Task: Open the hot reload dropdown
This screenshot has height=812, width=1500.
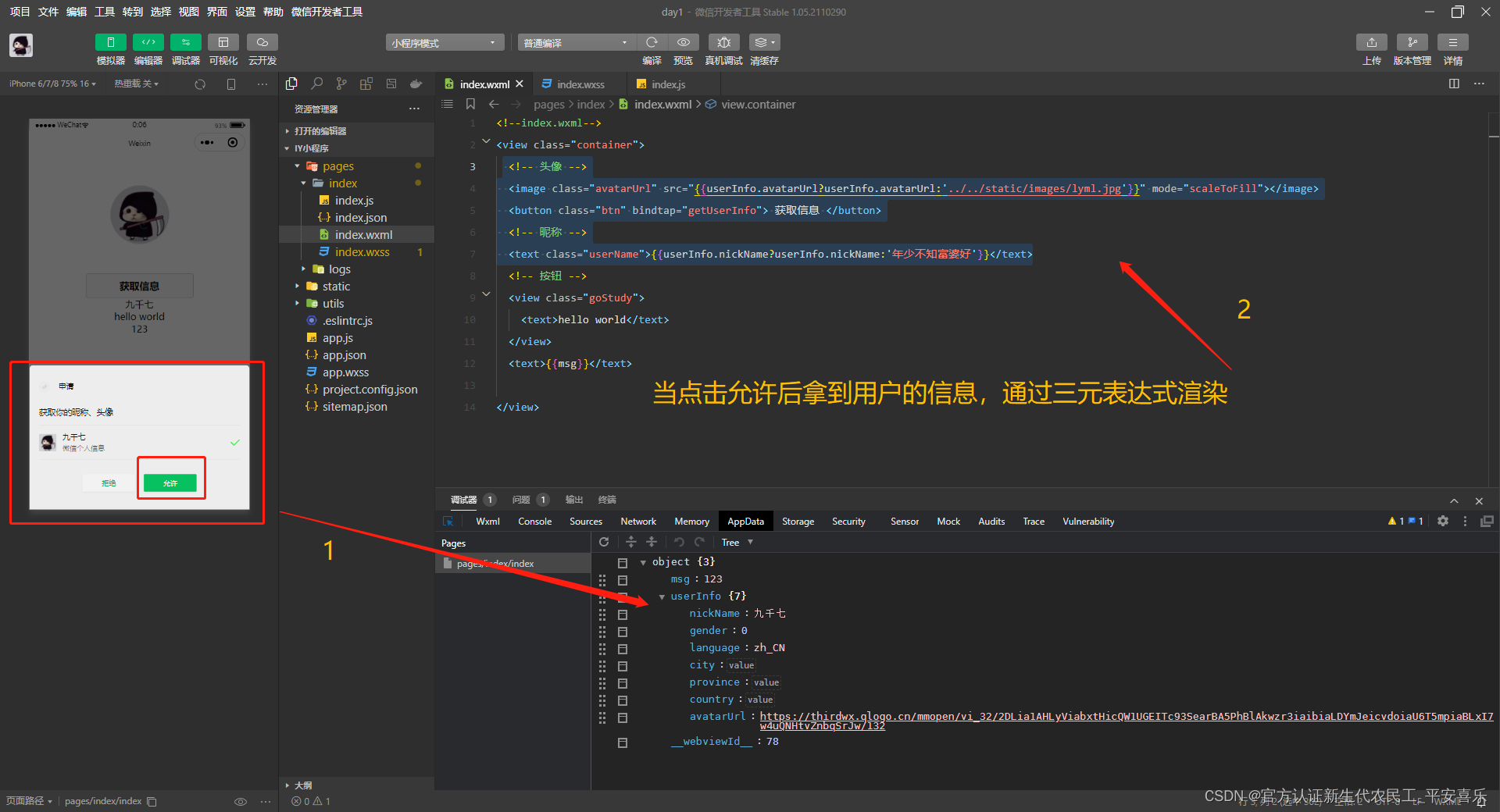Action: click(136, 84)
